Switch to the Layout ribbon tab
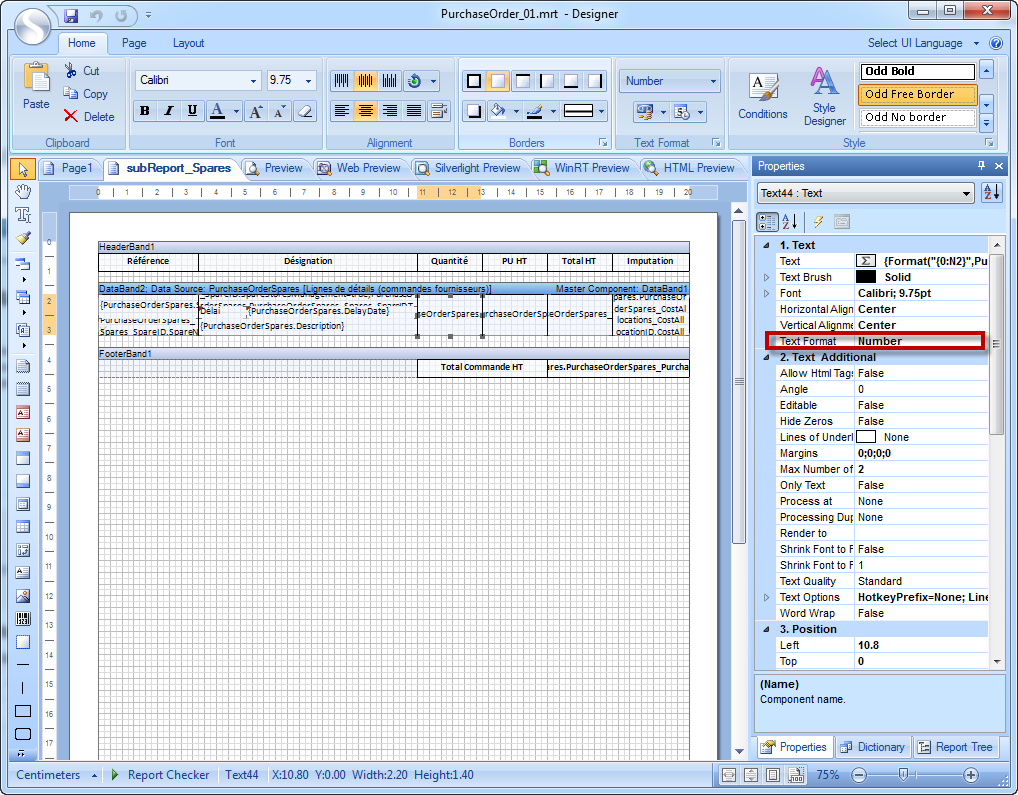1018x795 pixels. [188, 43]
